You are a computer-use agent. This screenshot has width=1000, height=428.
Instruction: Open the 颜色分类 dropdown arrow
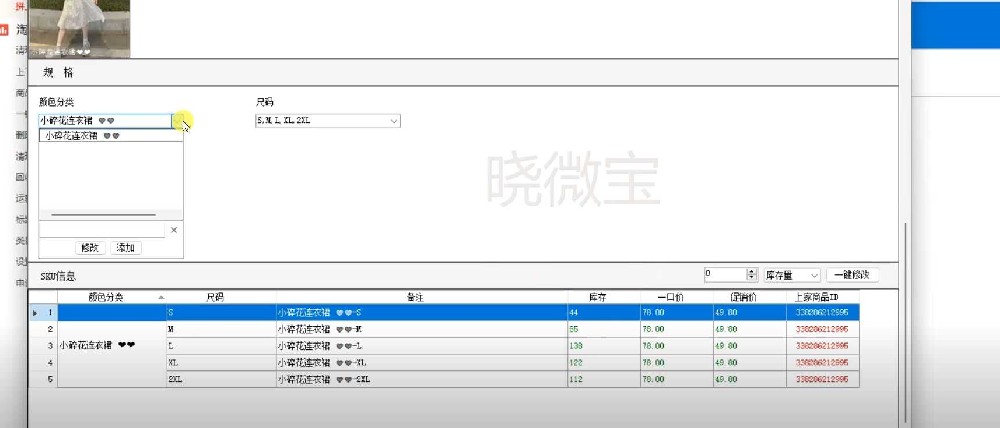[x=178, y=121]
